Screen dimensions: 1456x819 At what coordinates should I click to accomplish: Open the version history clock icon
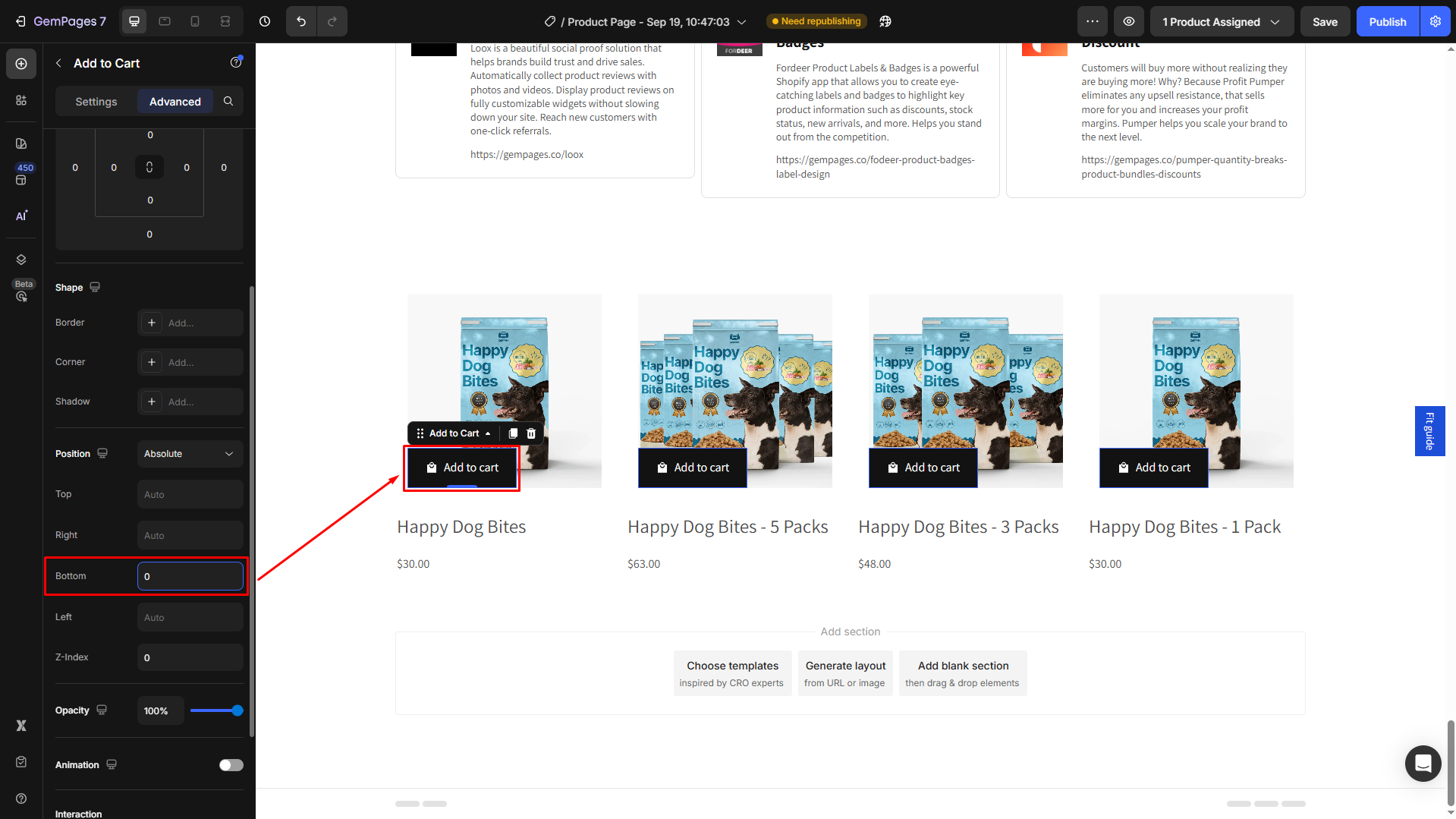click(265, 21)
